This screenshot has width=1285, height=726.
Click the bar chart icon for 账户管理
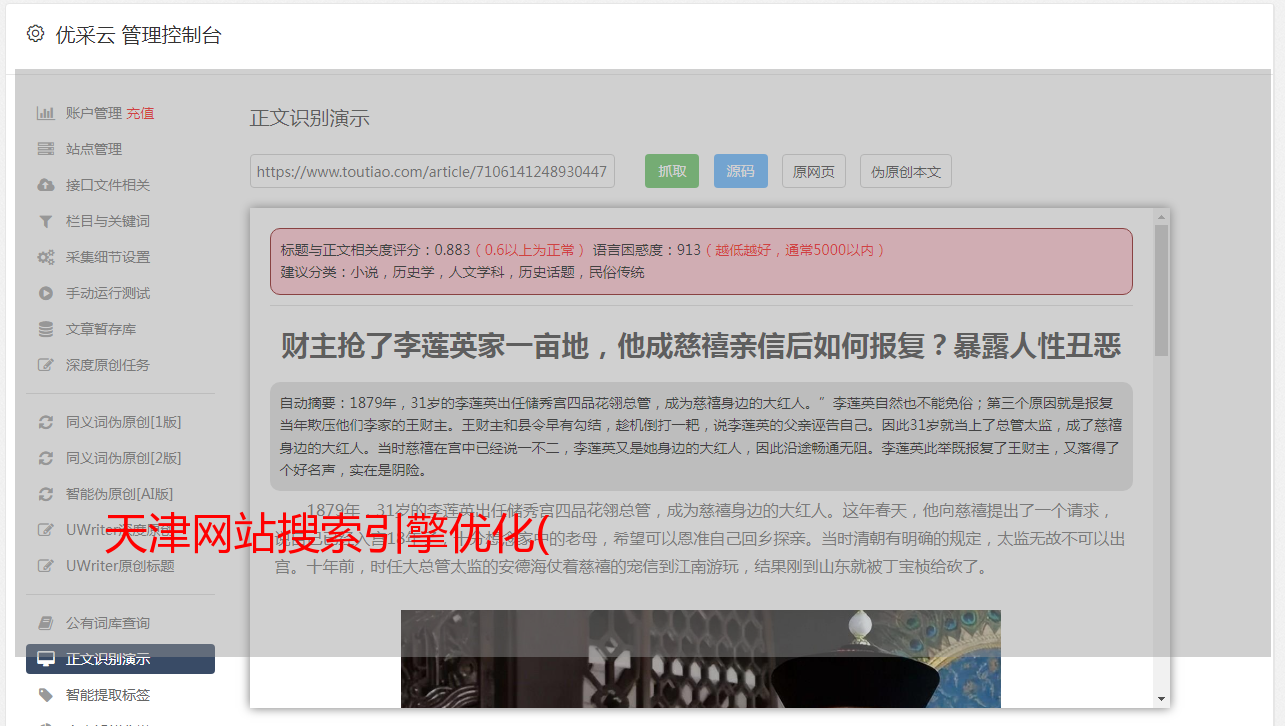(x=46, y=113)
